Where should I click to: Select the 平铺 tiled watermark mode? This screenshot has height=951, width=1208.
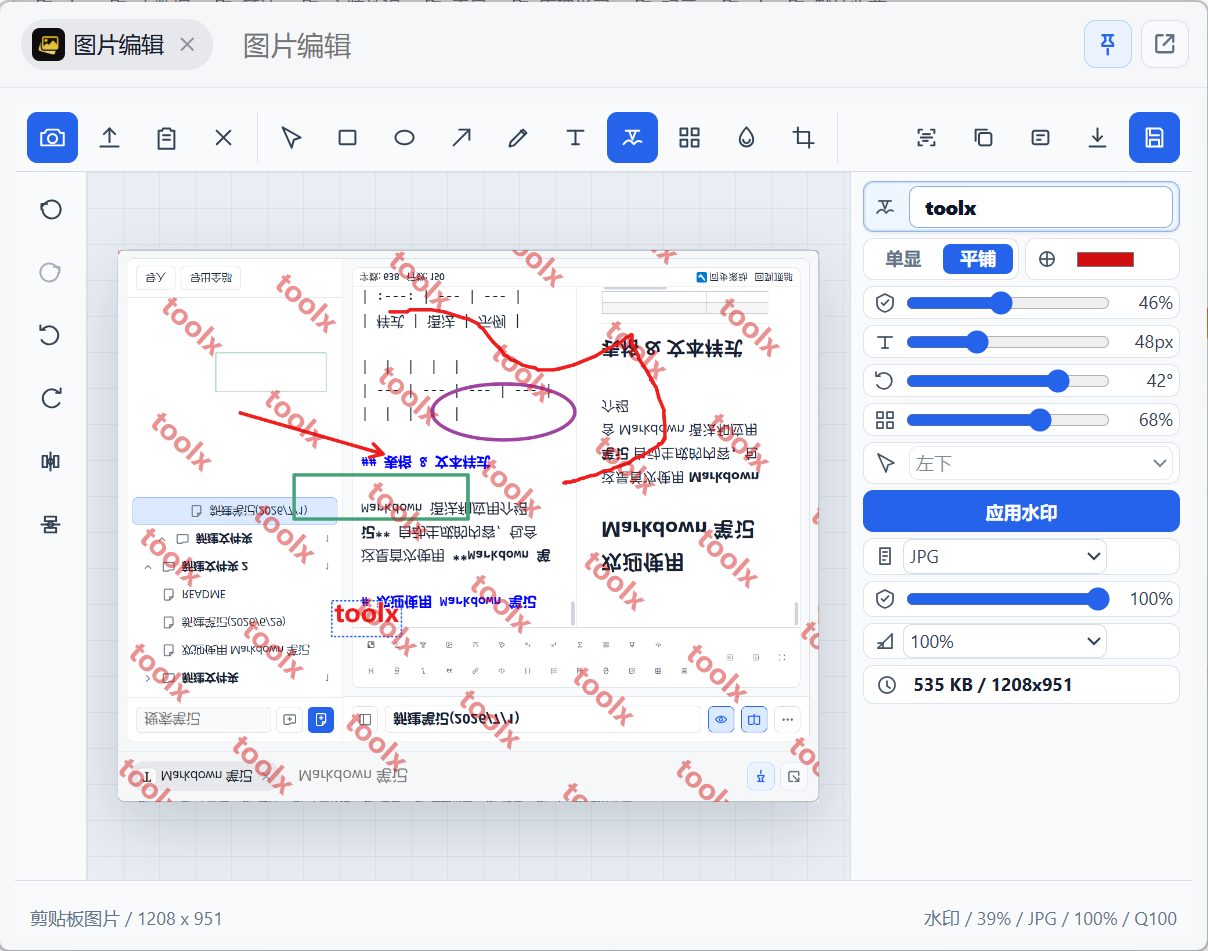(x=978, y=259)
